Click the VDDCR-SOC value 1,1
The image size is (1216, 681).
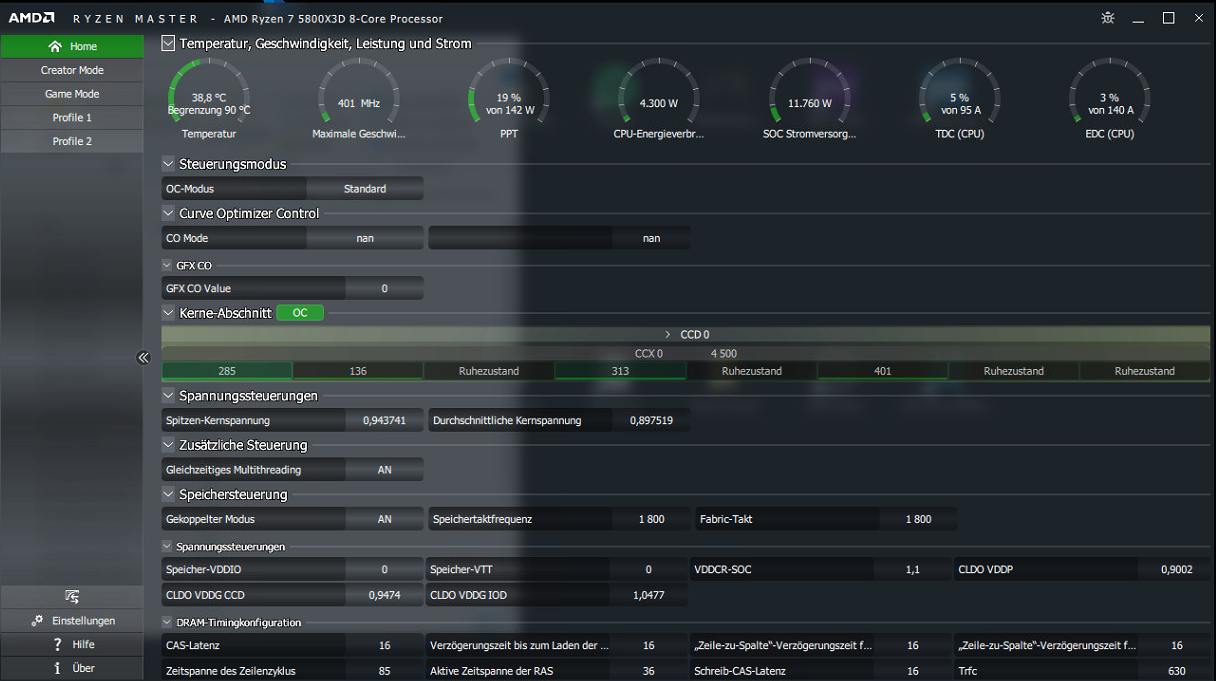(x=912, y=570)
